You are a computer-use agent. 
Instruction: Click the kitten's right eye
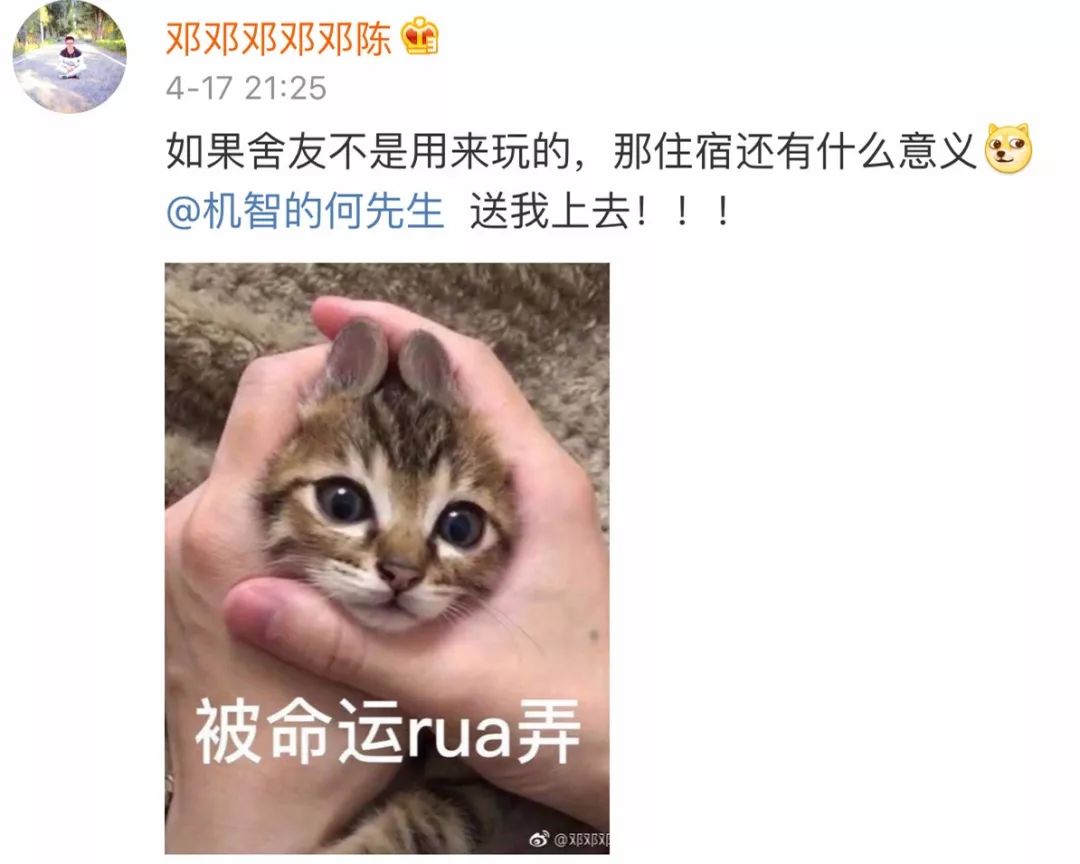click(462, 525)
